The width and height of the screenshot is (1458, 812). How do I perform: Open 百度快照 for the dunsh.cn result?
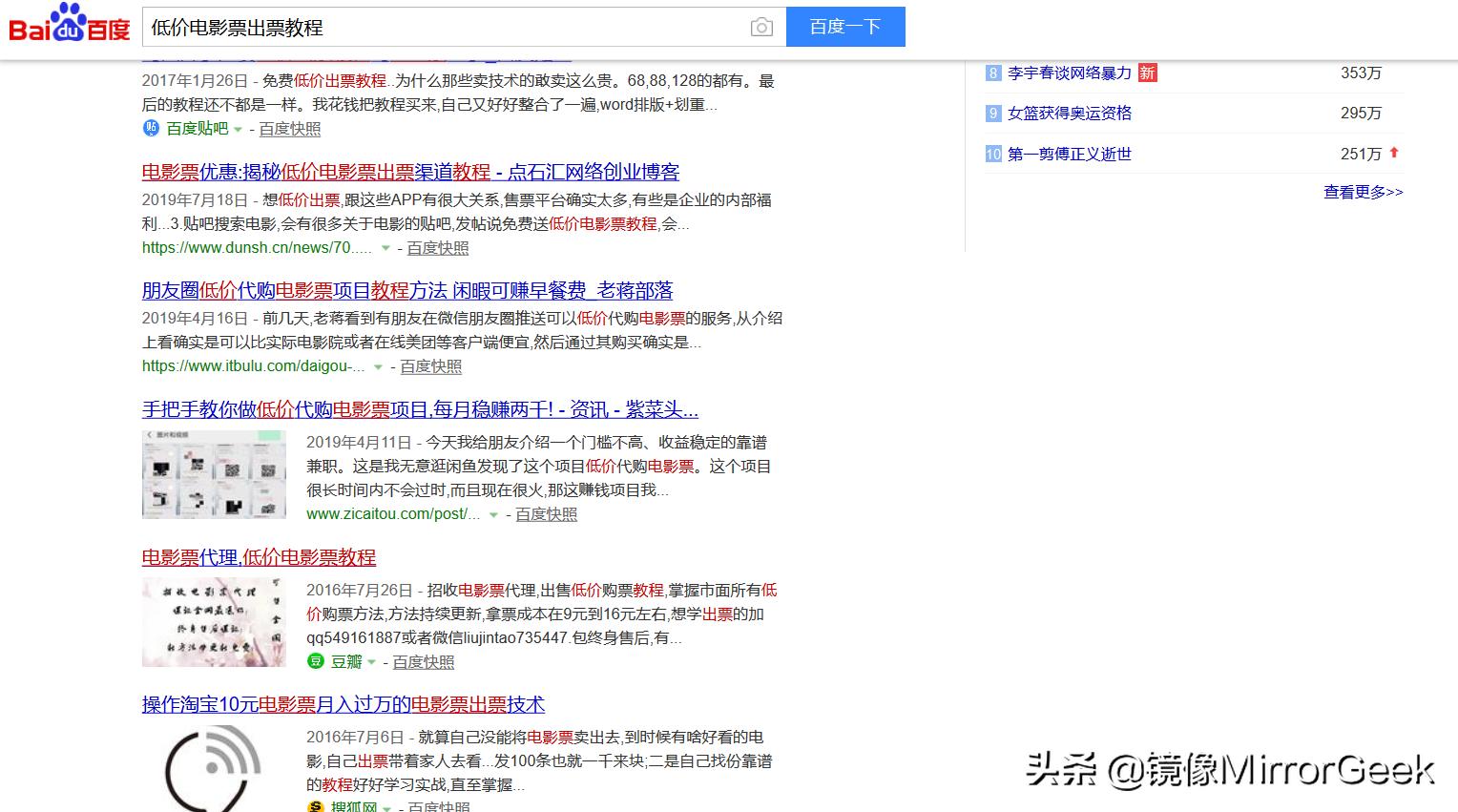[437, 247]
